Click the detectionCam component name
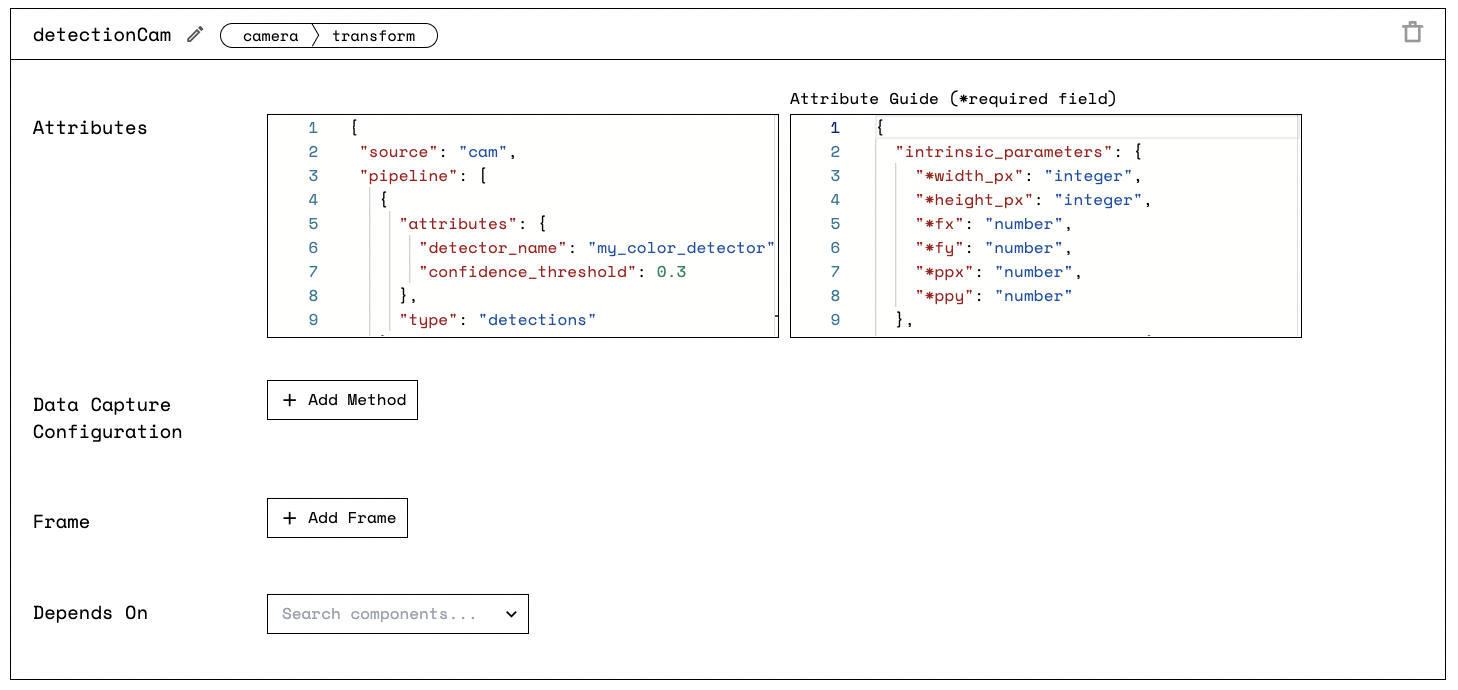This screenshot has width=1458, height=690. click(101, 33)
